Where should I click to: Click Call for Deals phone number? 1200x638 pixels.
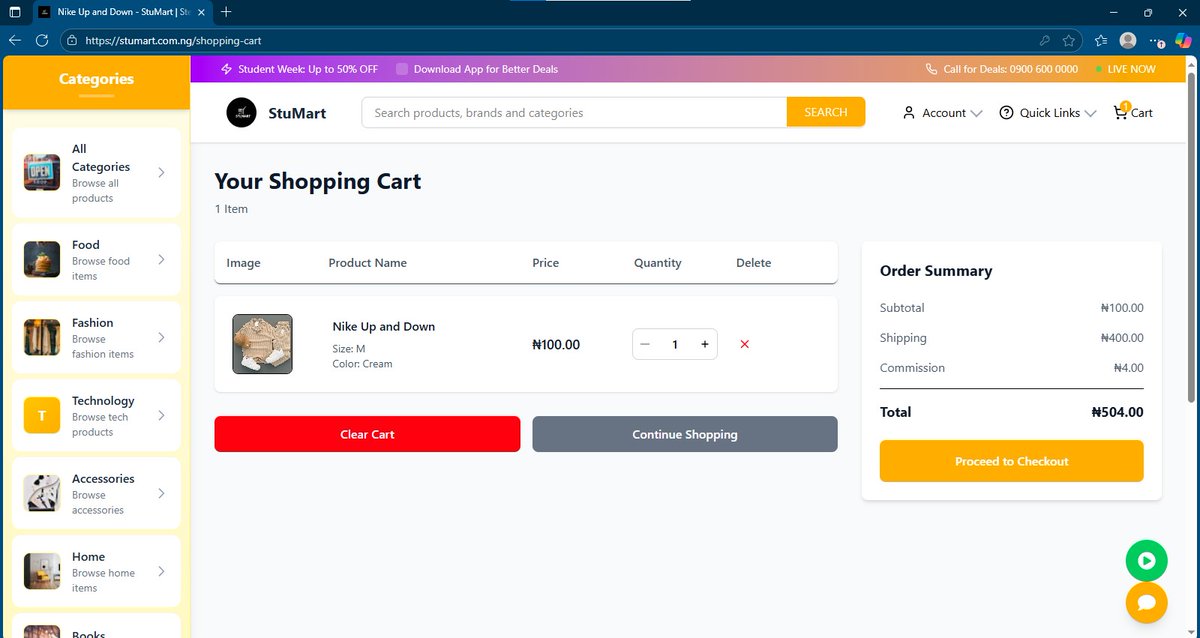pos(1011,69)
